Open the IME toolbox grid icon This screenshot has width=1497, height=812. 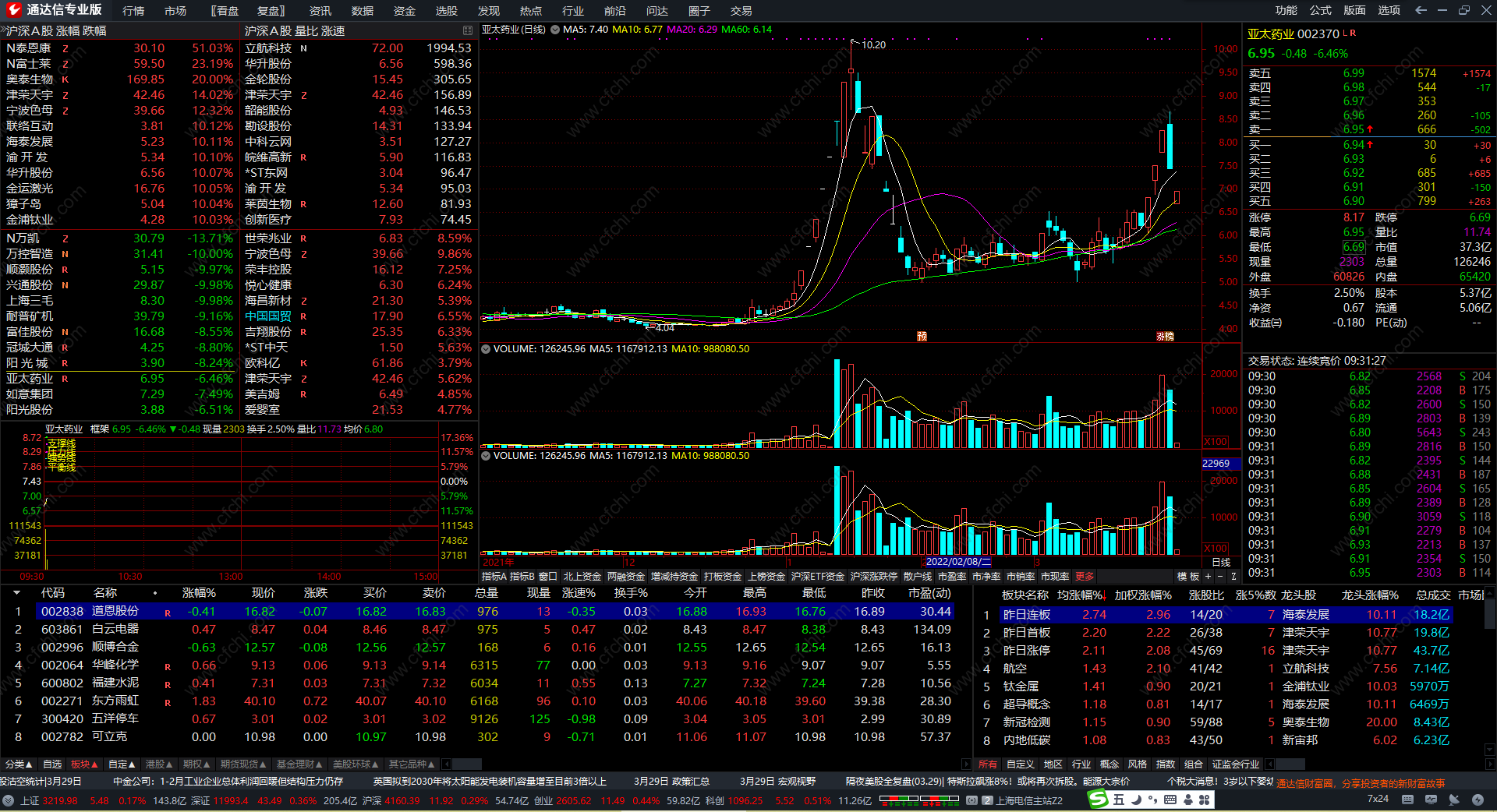pyautogui.click(x=1204, y=800)
